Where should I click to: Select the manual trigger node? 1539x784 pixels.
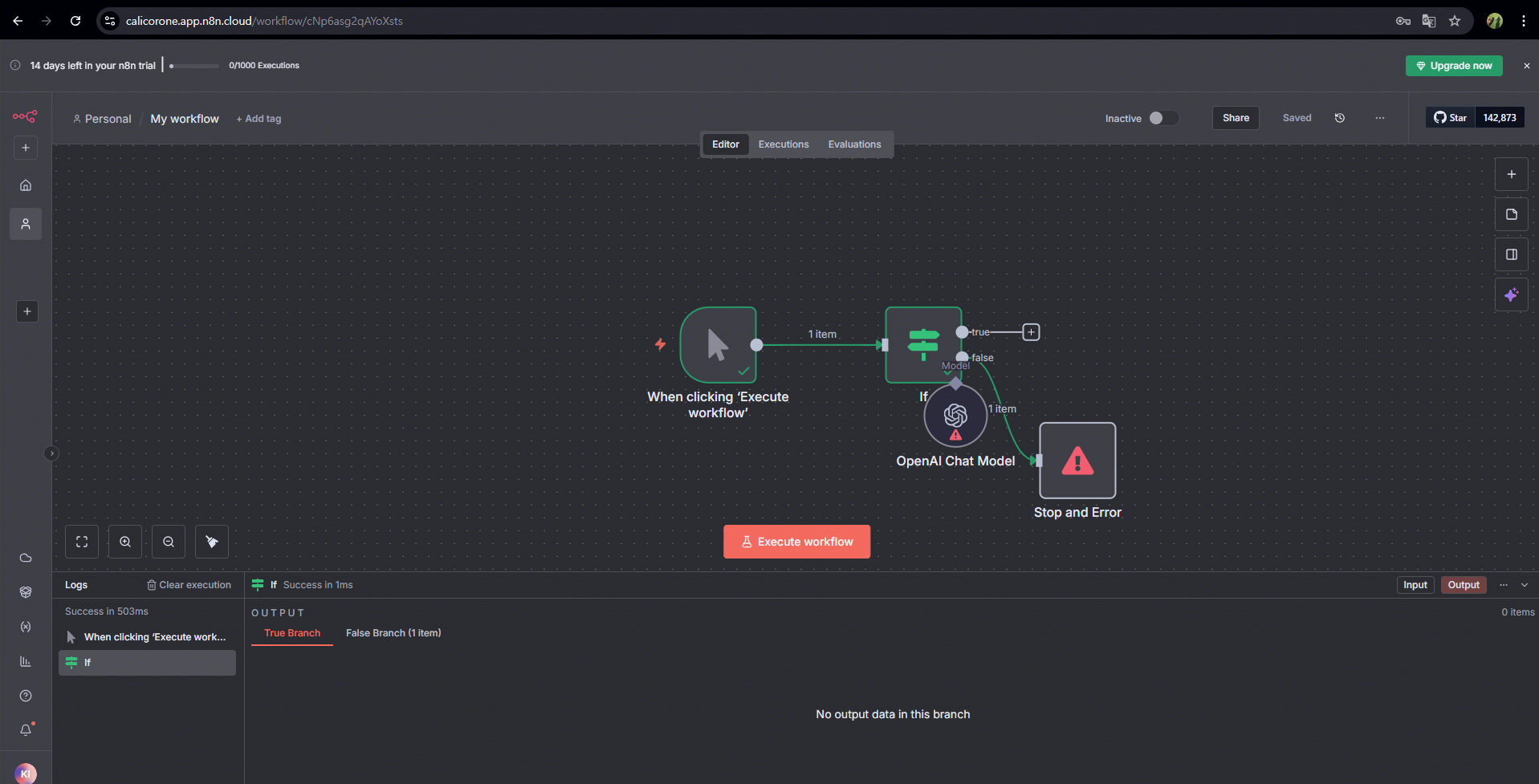(719, 345)
